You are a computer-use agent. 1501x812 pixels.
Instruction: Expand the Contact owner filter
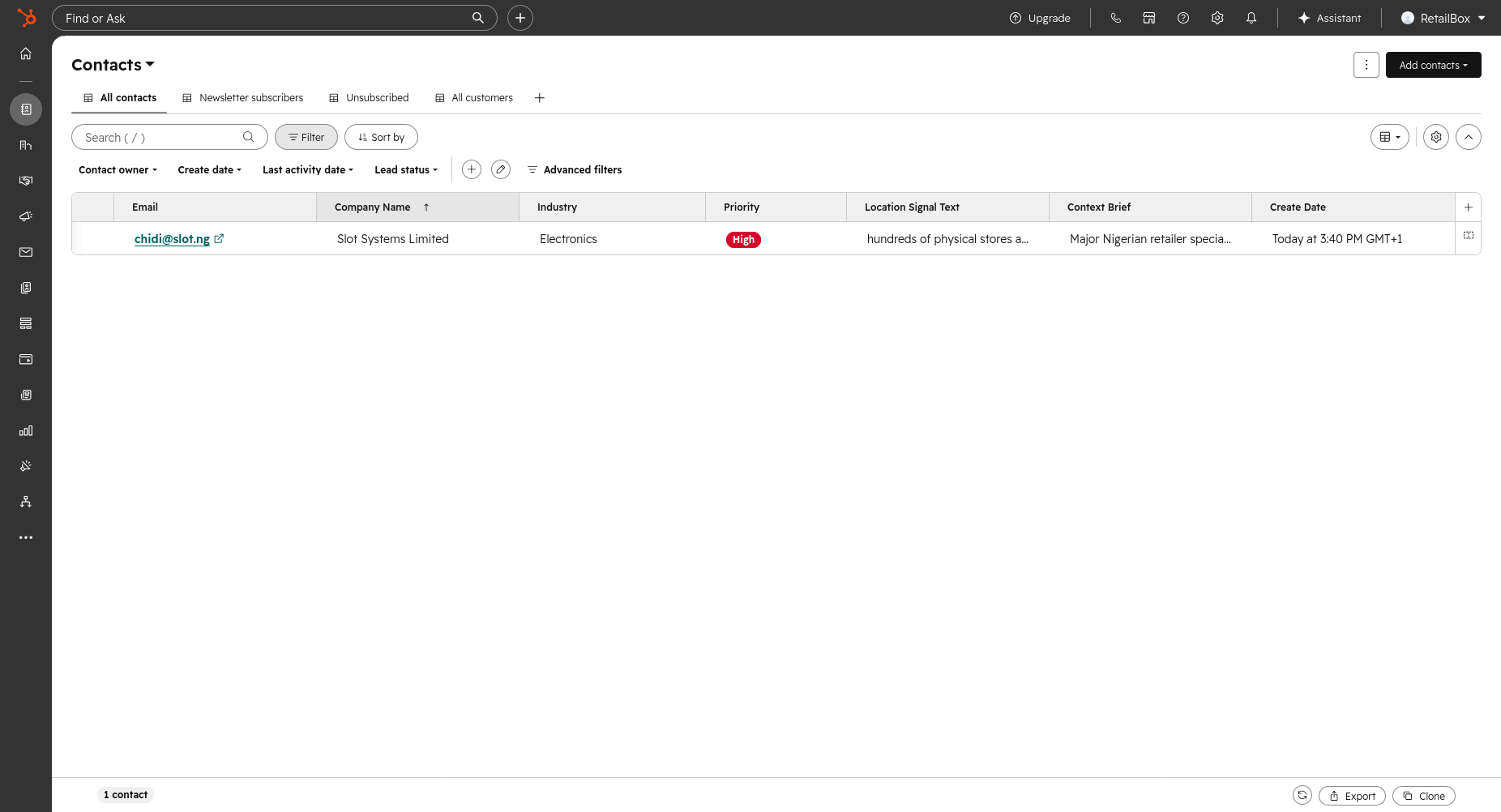click(118, 170)
